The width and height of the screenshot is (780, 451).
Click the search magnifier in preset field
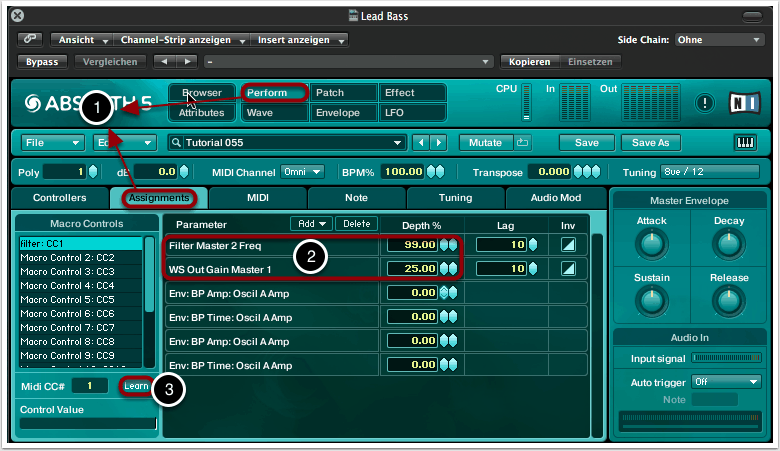click(176, 143)
